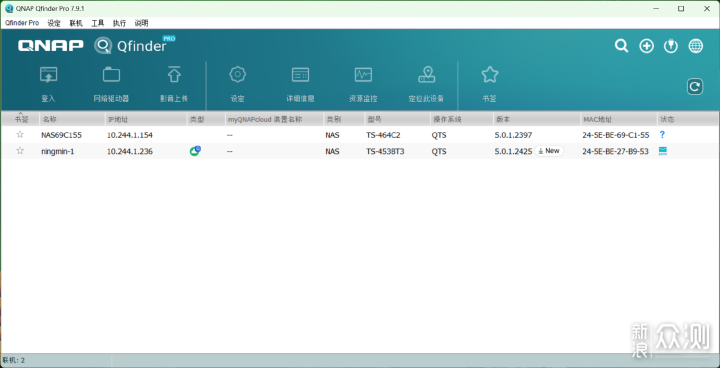Click QTS in the NAS69C155 row
This screenshot has width=720, height=368.
click(x=439, y=135)
